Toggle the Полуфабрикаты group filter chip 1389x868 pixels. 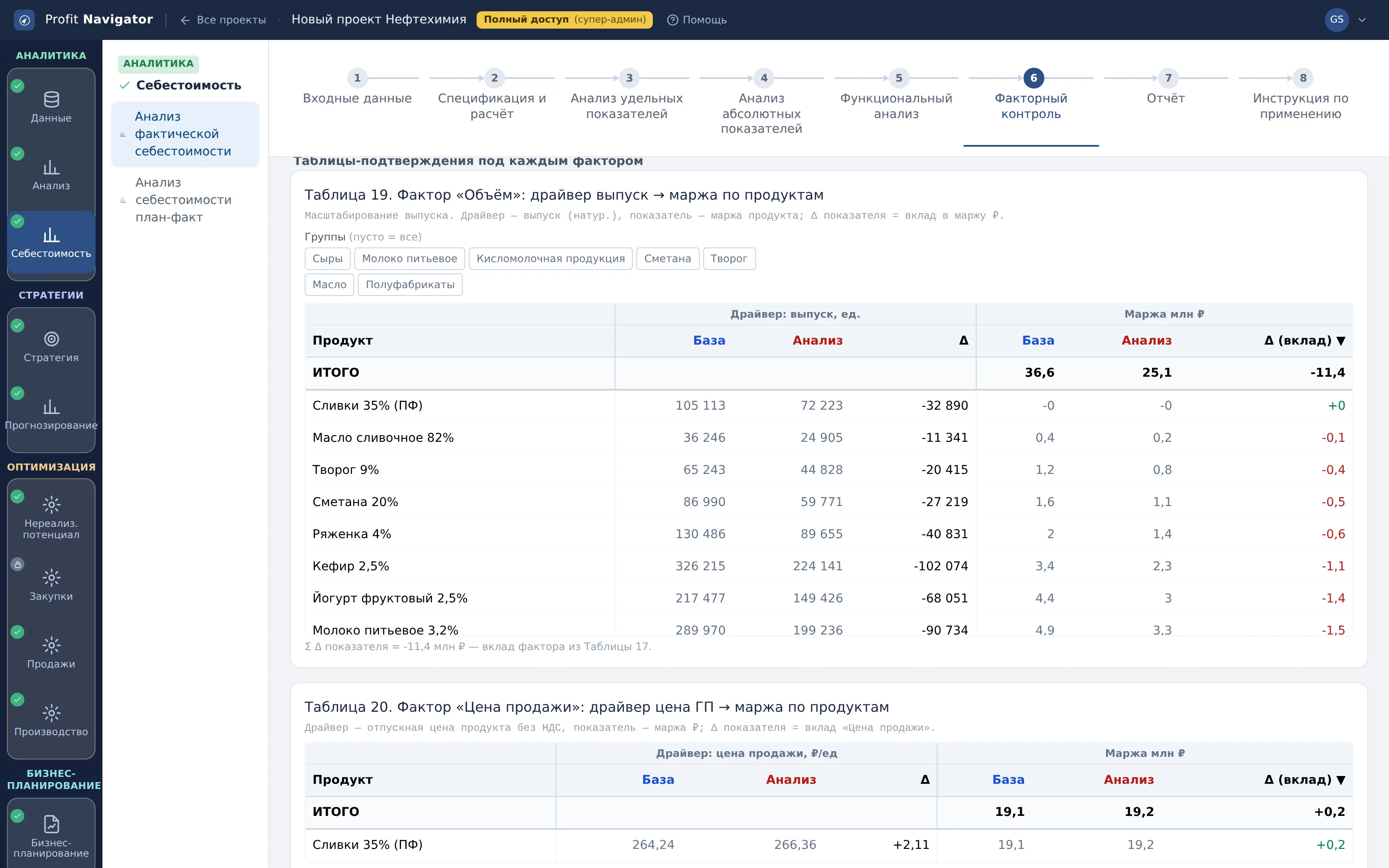coord(410,285)
